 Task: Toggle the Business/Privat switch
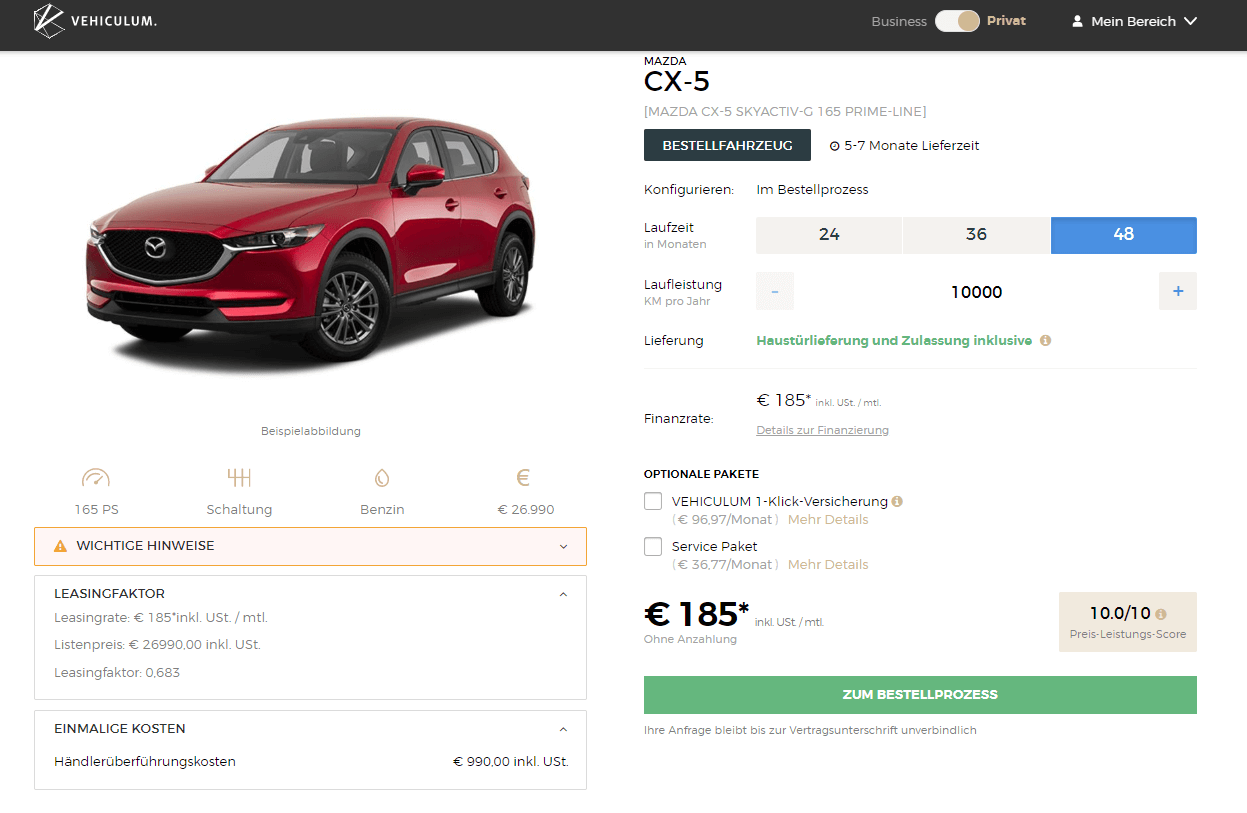pos(957,21)
